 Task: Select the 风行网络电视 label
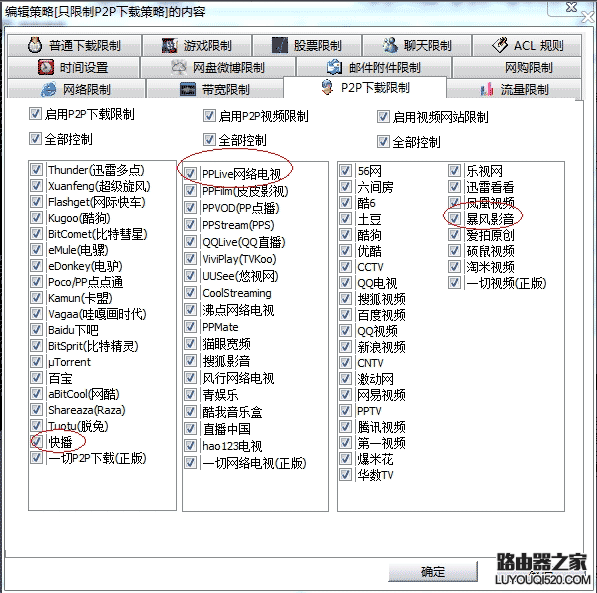[x=238, y=378]
